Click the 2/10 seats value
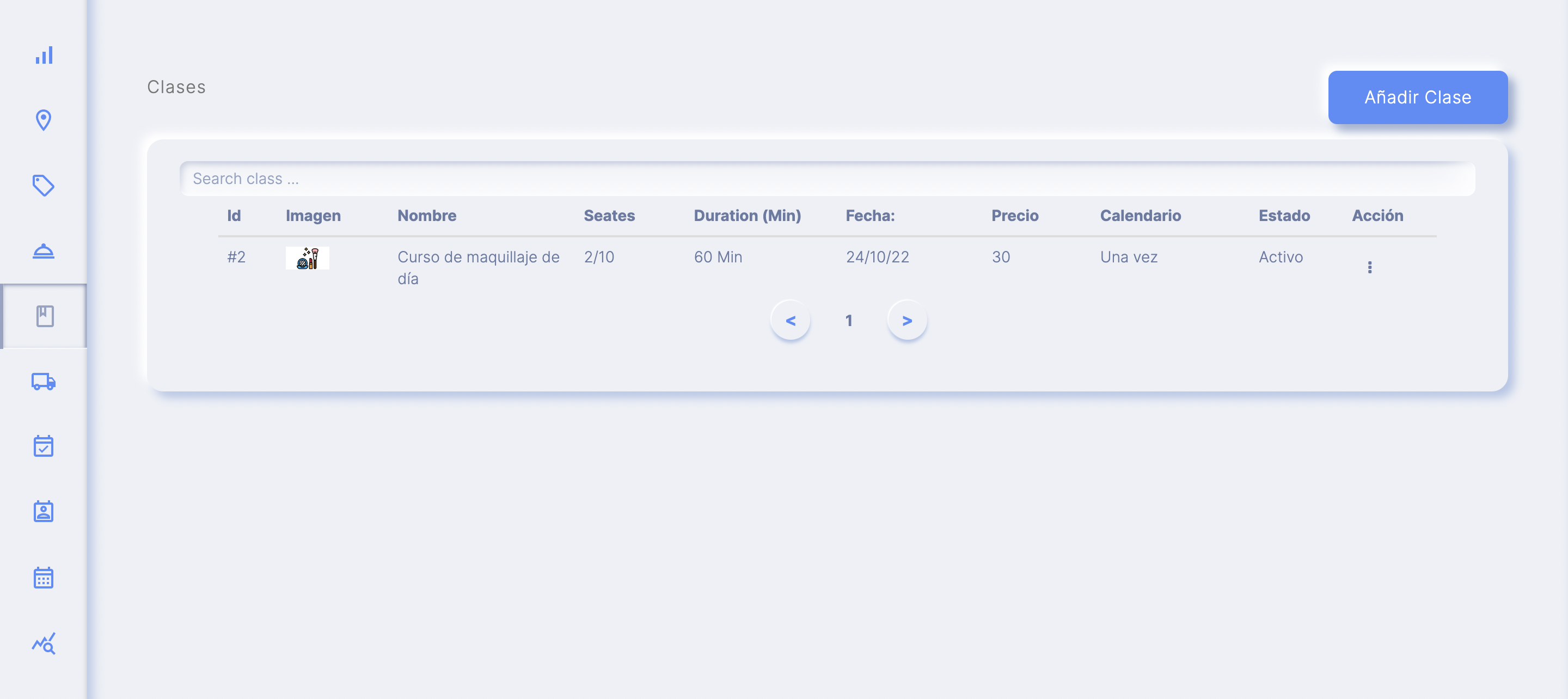The height and width of the screenshot is (699, 1568). [599, 257]
